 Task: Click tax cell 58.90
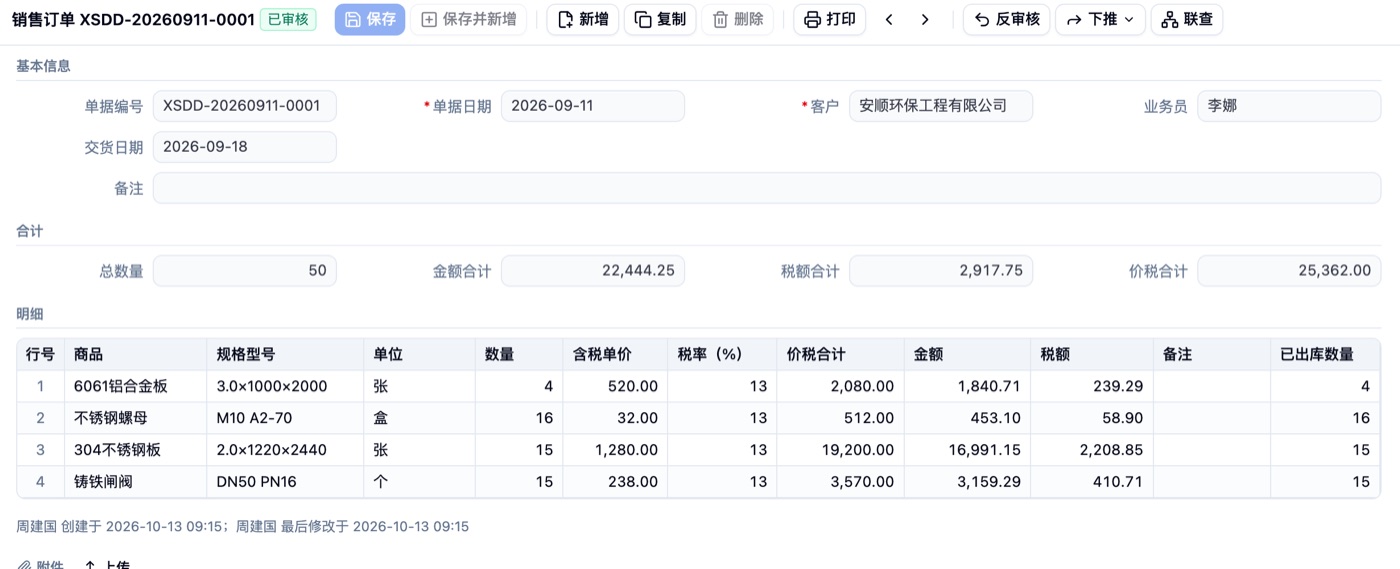pos(1092,418)
